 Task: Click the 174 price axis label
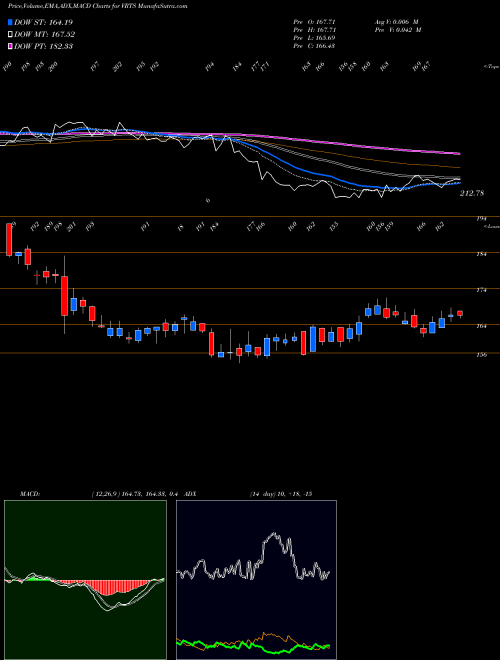click(482, 290)
